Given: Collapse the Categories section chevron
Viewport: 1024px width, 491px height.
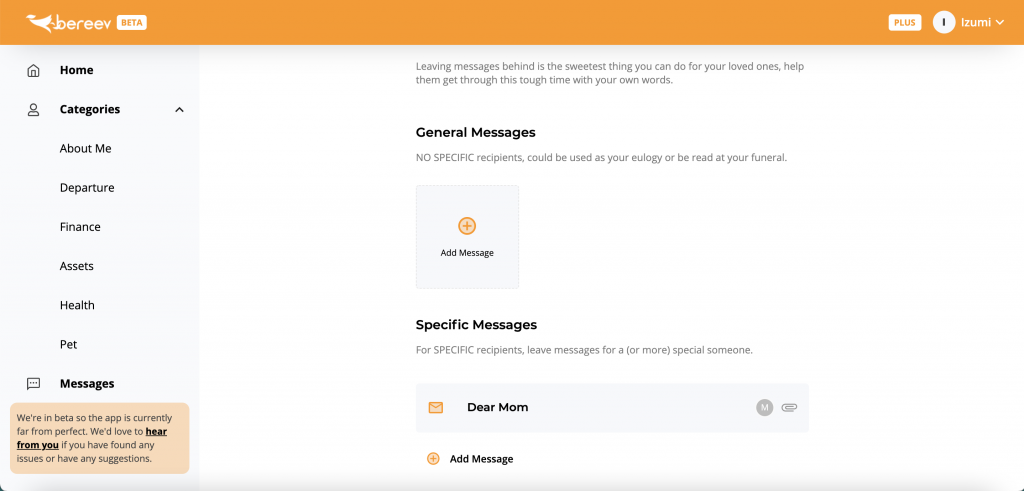Looking at the screenshot, I should (180, 110).
